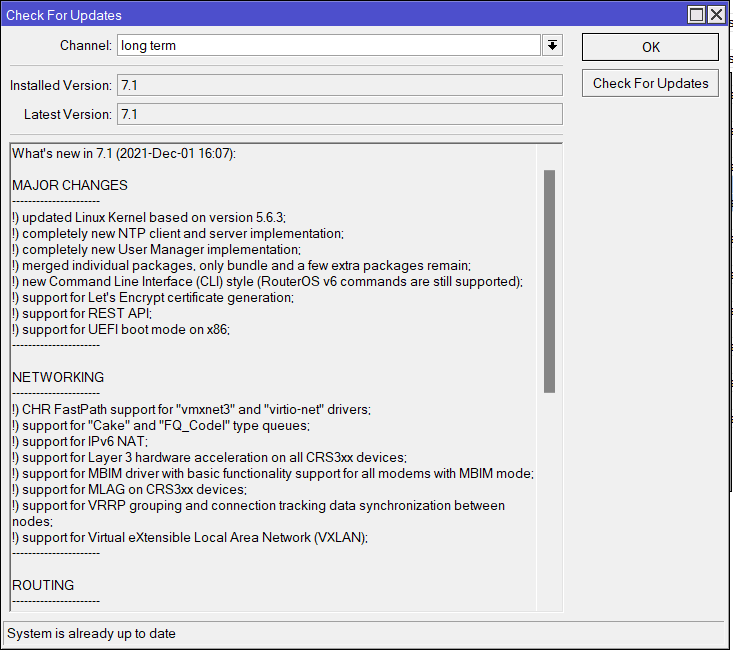This screenshot has height=651, width=733.
Task: Click the Channel field showing long term
Action: tap(329, 45)
